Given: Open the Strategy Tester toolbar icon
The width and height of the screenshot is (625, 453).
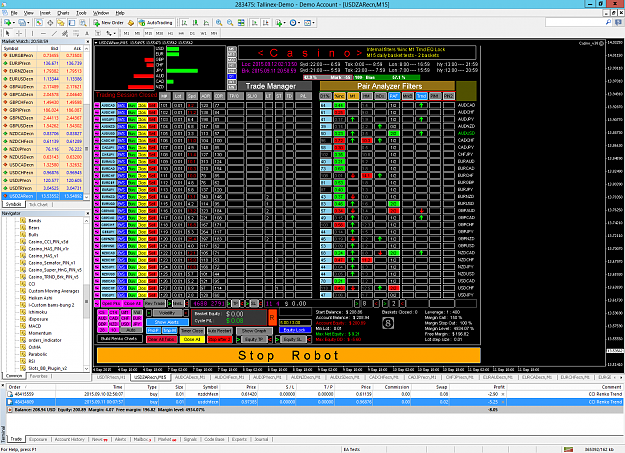Looking at the screenshot, I should click(83, 23).
